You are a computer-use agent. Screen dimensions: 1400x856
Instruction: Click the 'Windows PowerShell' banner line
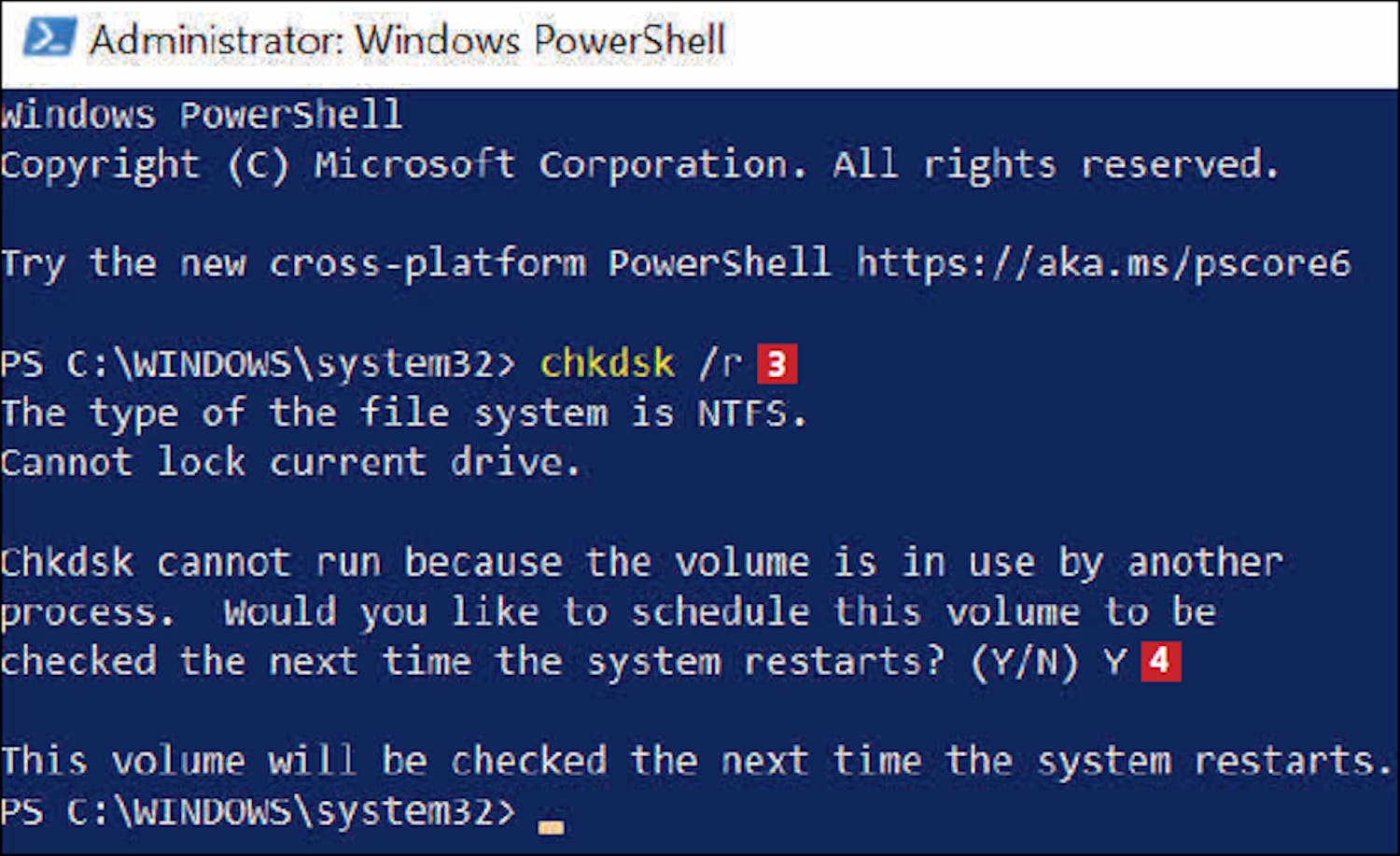click(202, 115)
